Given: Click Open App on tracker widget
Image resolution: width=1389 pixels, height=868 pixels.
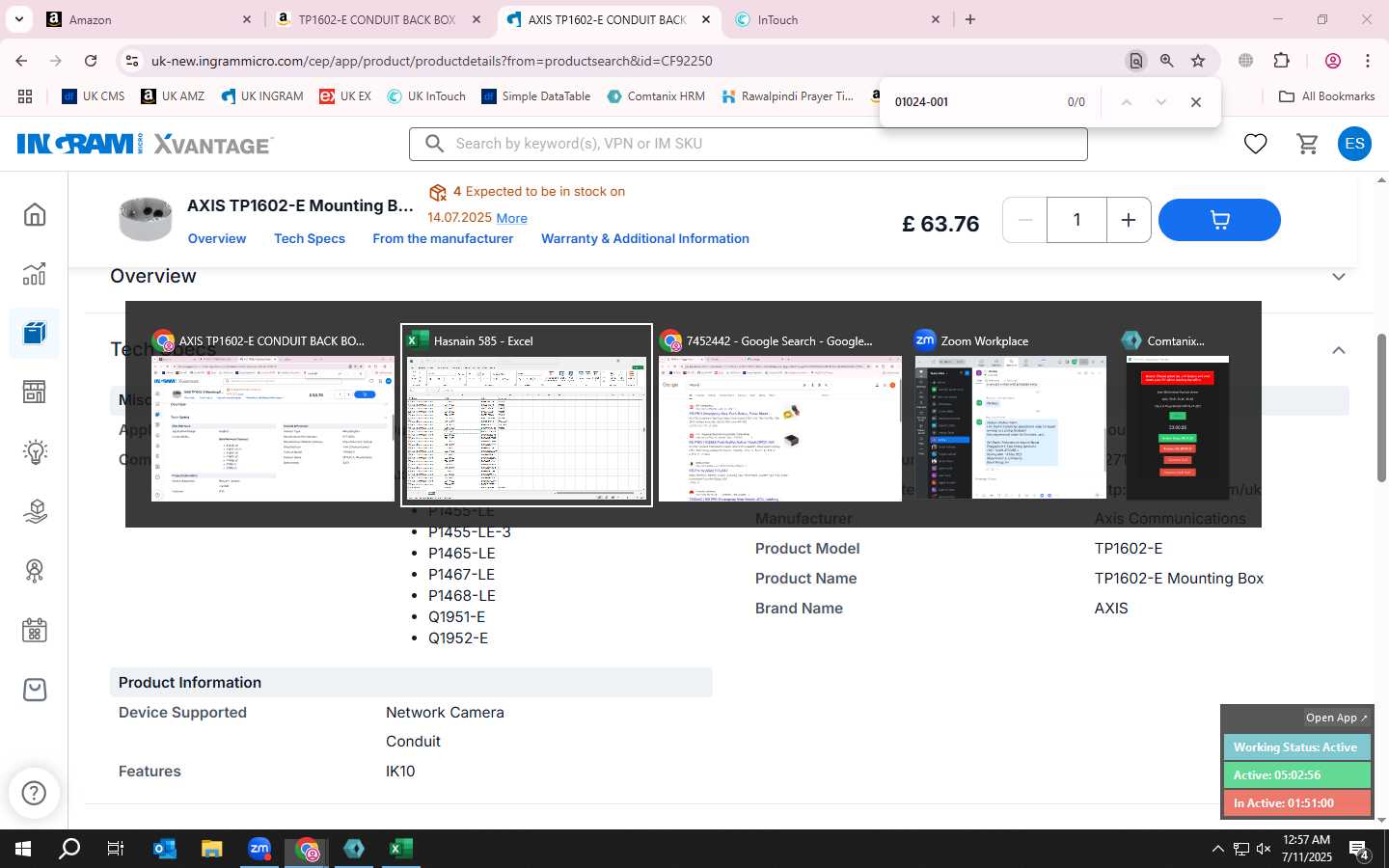Looking at the screenshot, I should click(1336, 718).
